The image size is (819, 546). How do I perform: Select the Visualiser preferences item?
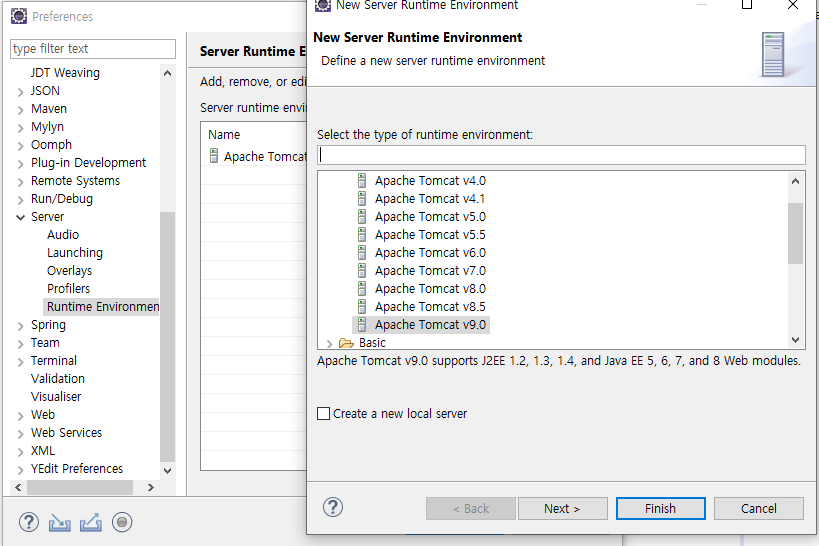56,397
